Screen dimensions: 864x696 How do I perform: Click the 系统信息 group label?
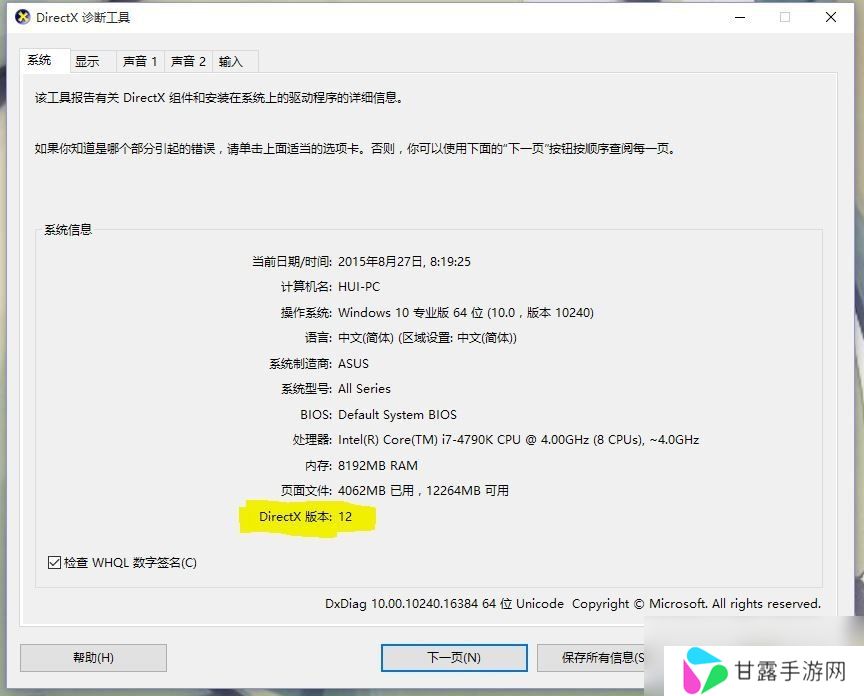click(x=68, y=229)
